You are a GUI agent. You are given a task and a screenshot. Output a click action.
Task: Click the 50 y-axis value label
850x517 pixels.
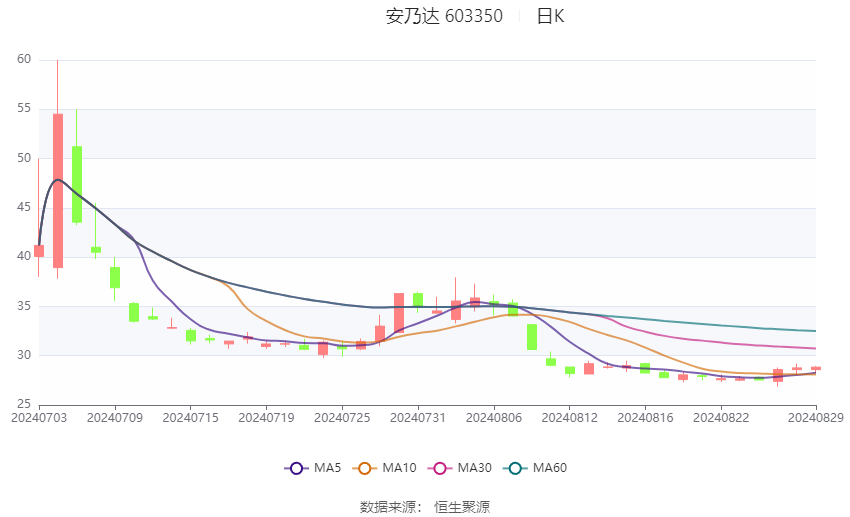pos(24,158)
